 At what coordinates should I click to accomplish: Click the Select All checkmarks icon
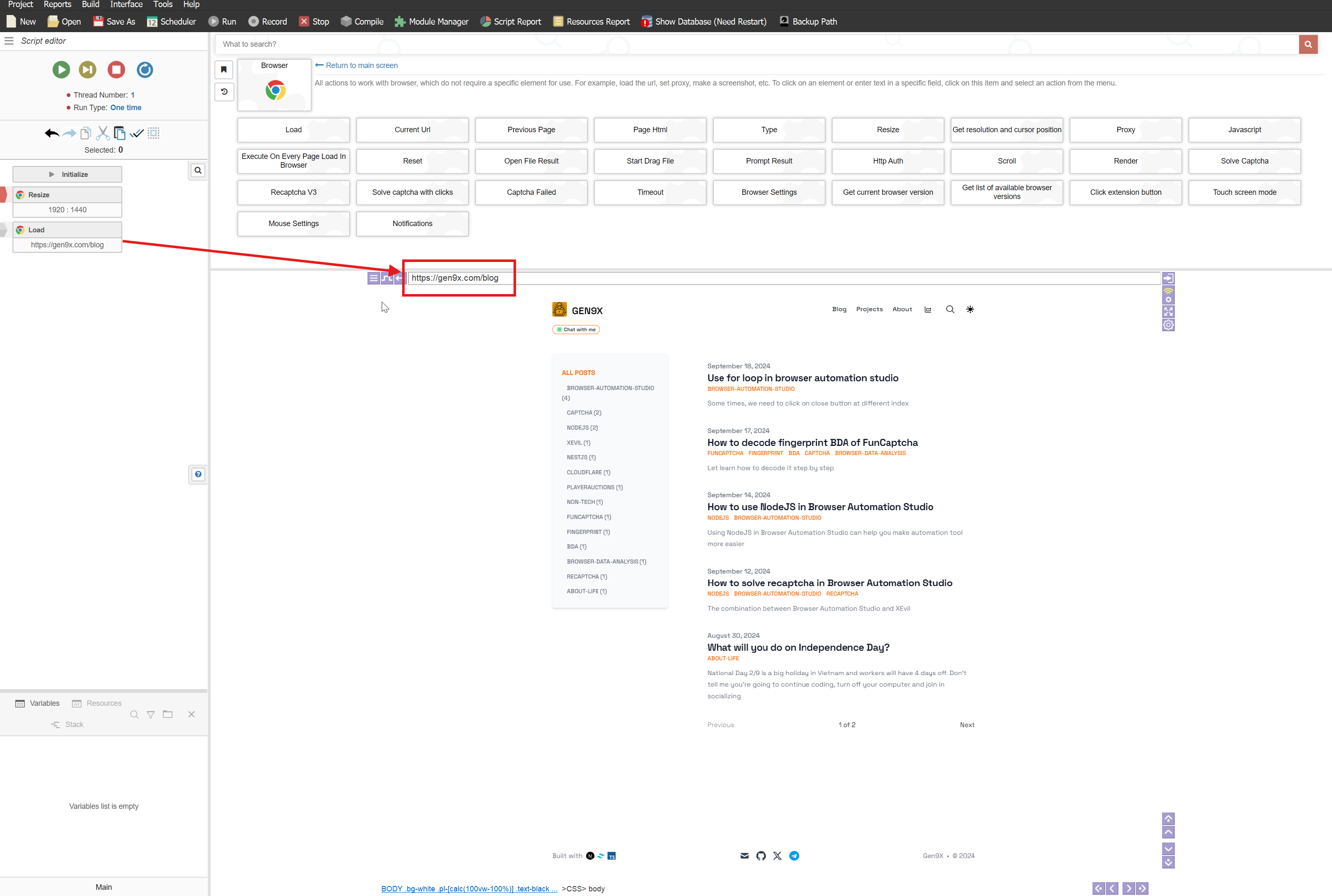[x=136, y=133]
